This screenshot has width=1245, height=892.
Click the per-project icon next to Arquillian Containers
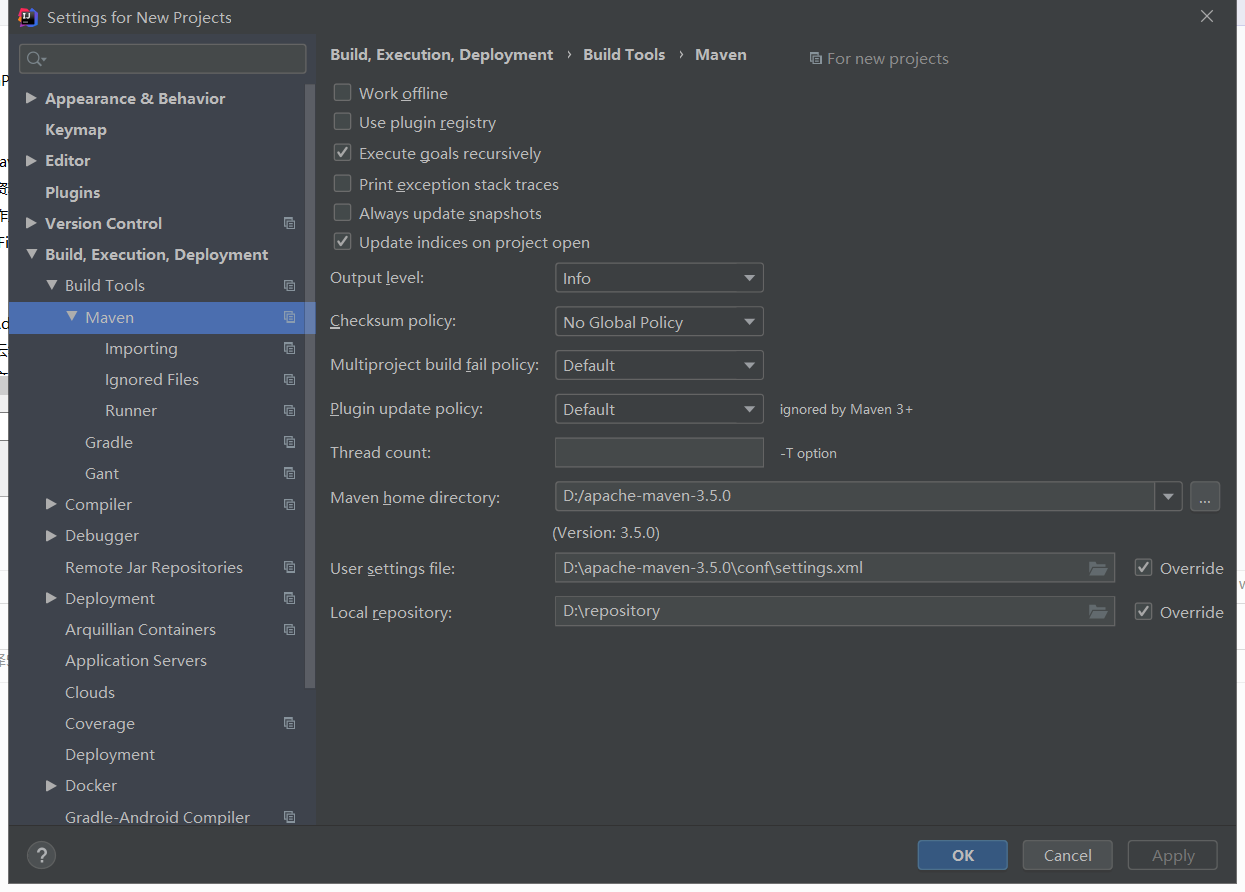(289, 629)
